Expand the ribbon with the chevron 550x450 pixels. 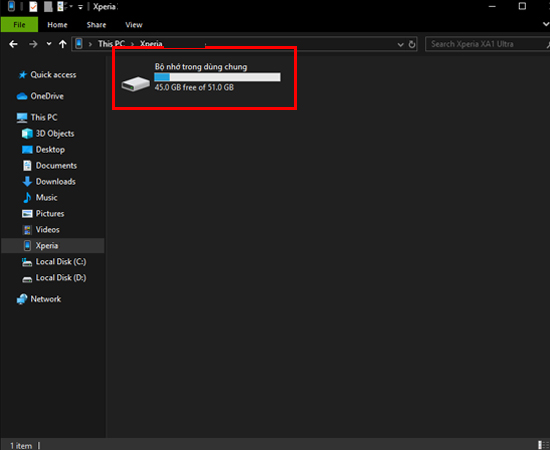(x=545, y=24)
